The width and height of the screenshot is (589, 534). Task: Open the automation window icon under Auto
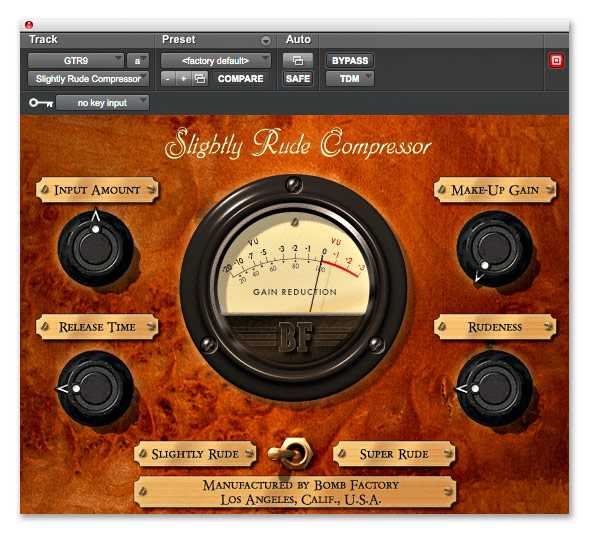298,60
